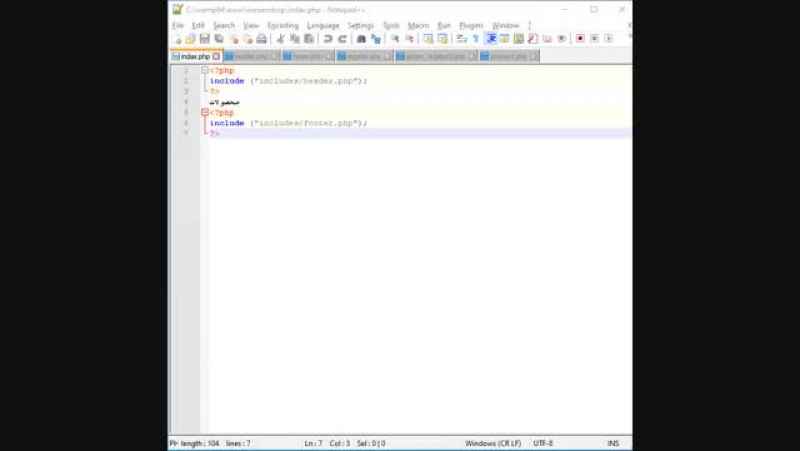Open the Search menu
The width and height of the screenshot is (800, 451).
click(x=224, y=26)
